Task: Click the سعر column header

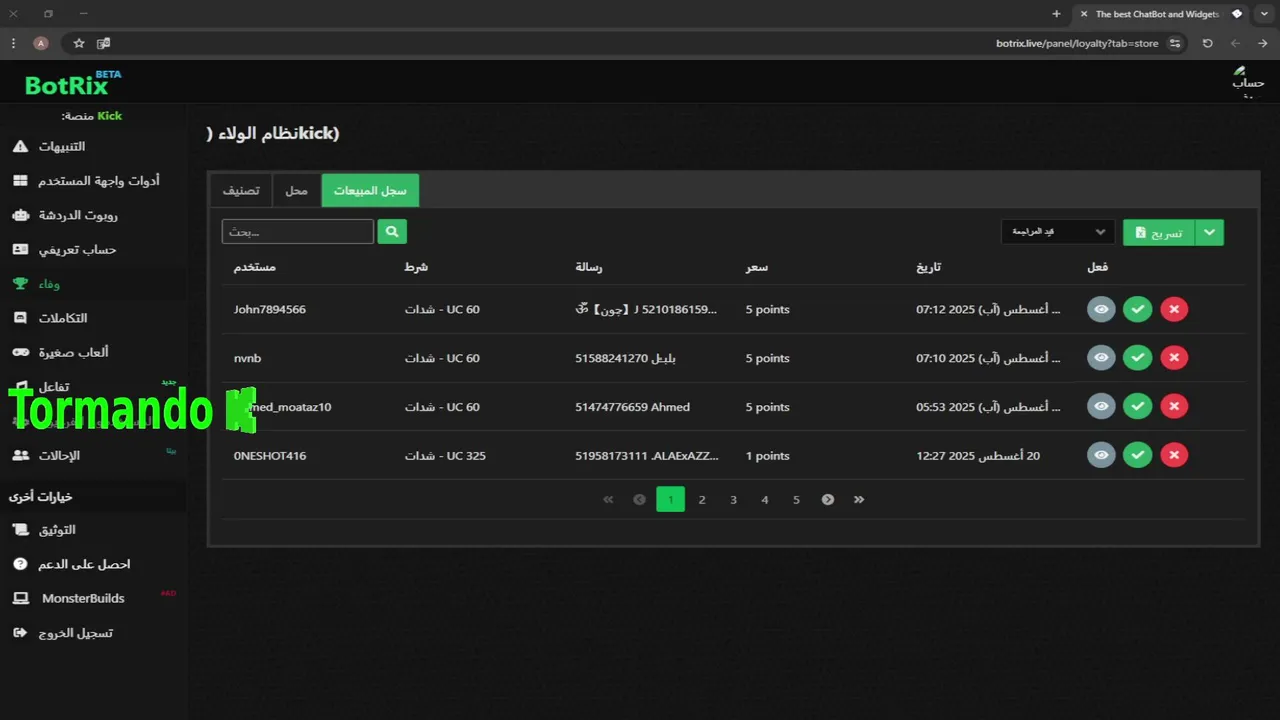Action: point(757,267)
